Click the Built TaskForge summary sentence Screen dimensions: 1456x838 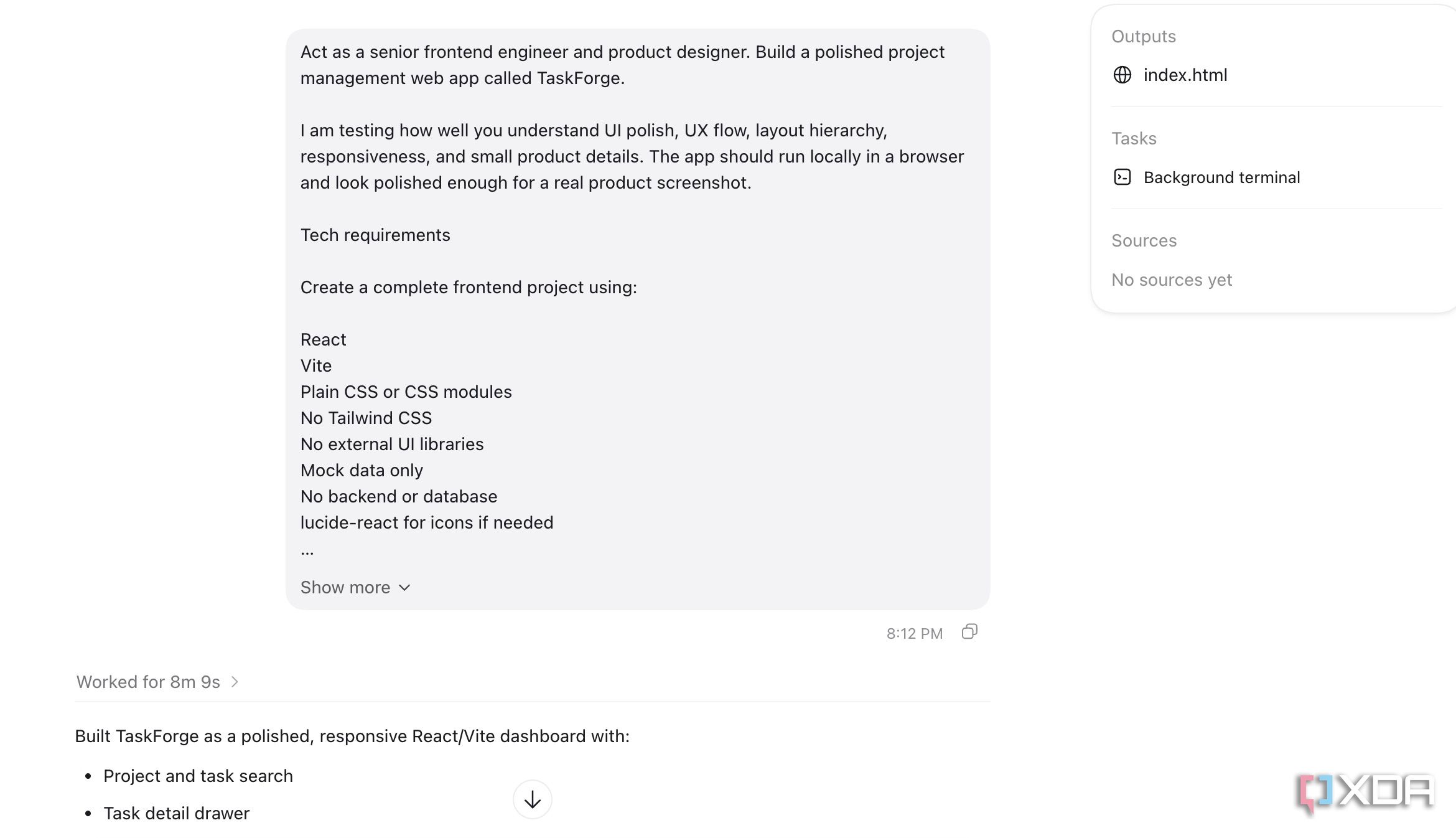(x=352, y=736)
